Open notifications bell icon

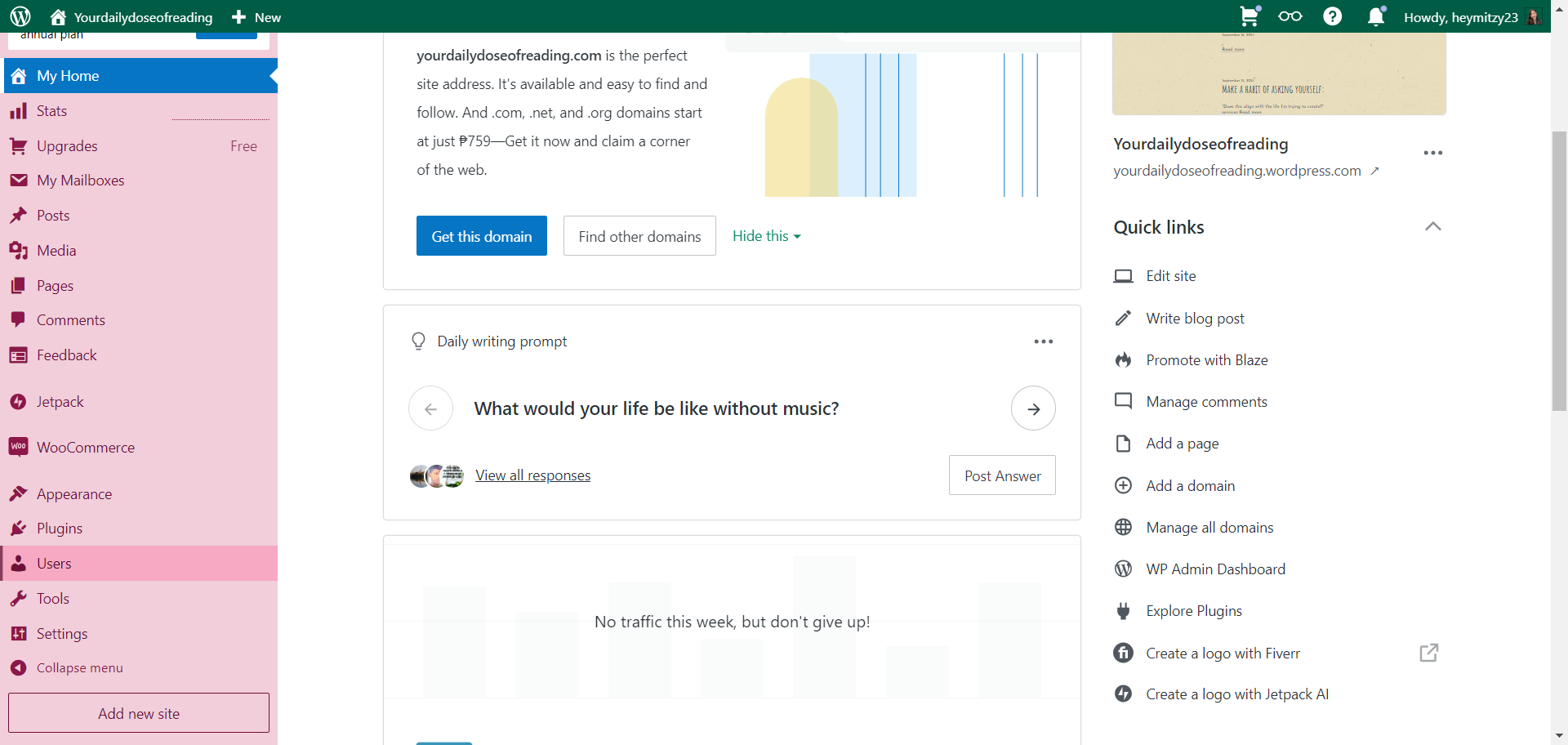pos(1376,16)
